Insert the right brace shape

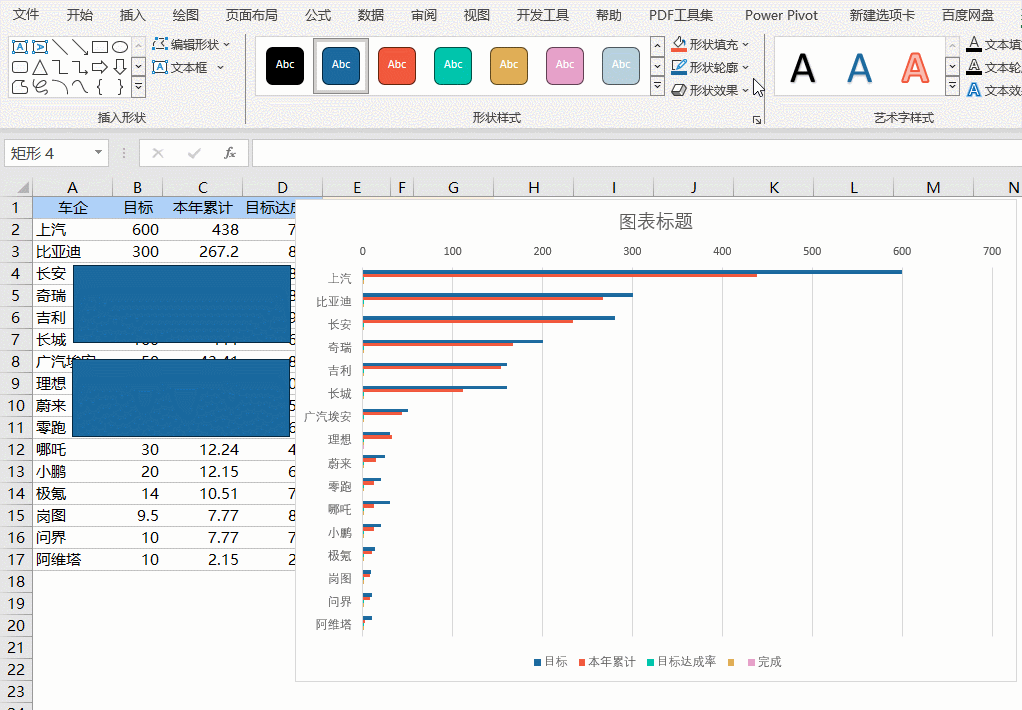coord(120,86)
